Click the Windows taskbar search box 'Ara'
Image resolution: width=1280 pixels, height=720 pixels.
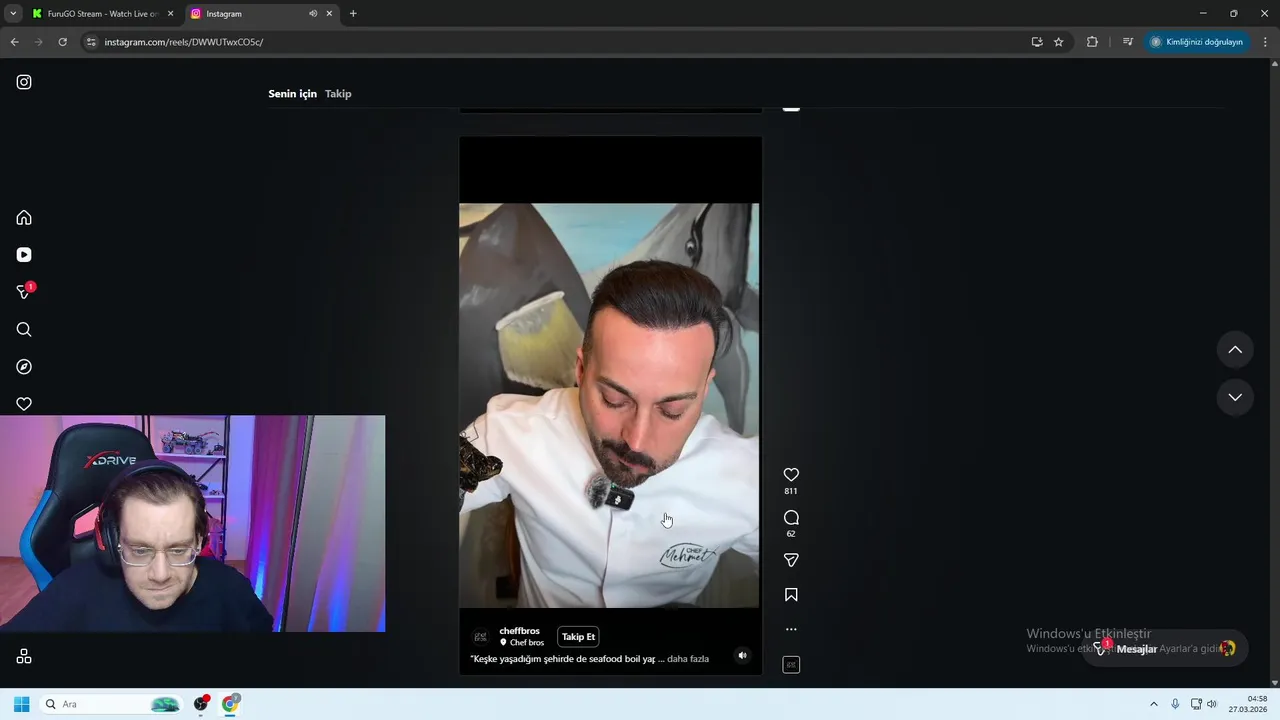112,704
